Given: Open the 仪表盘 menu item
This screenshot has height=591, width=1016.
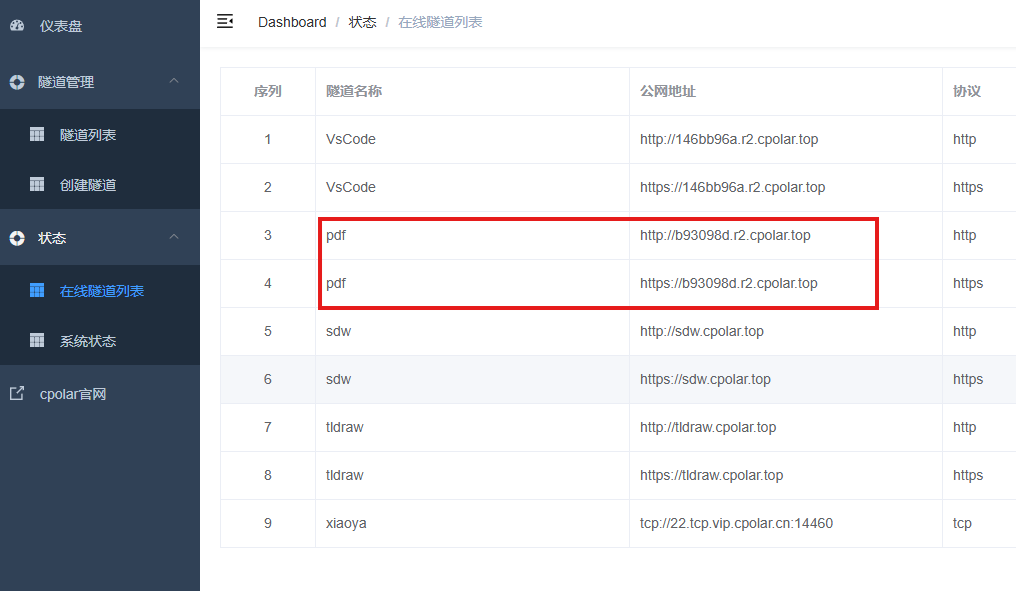Looking at the screenshot, I should [x=61, y=26].
